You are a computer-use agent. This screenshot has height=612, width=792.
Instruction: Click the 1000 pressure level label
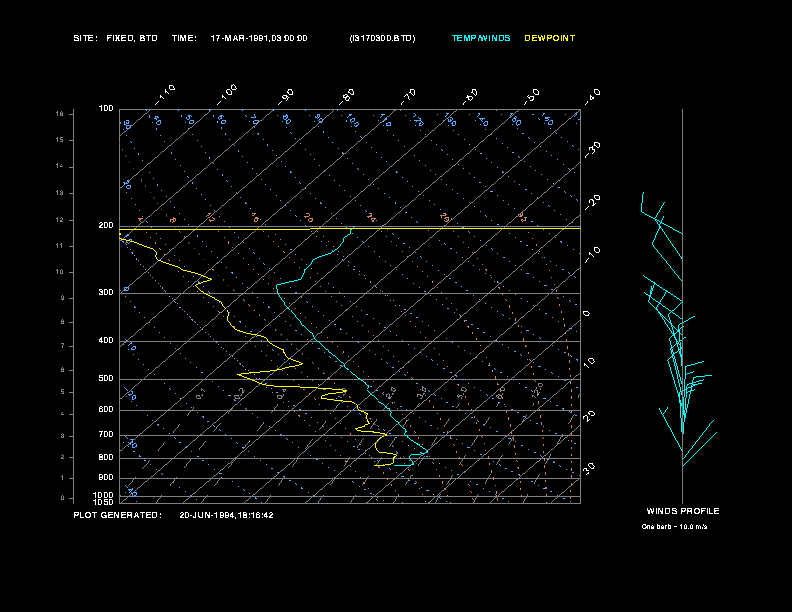[104, 495]
